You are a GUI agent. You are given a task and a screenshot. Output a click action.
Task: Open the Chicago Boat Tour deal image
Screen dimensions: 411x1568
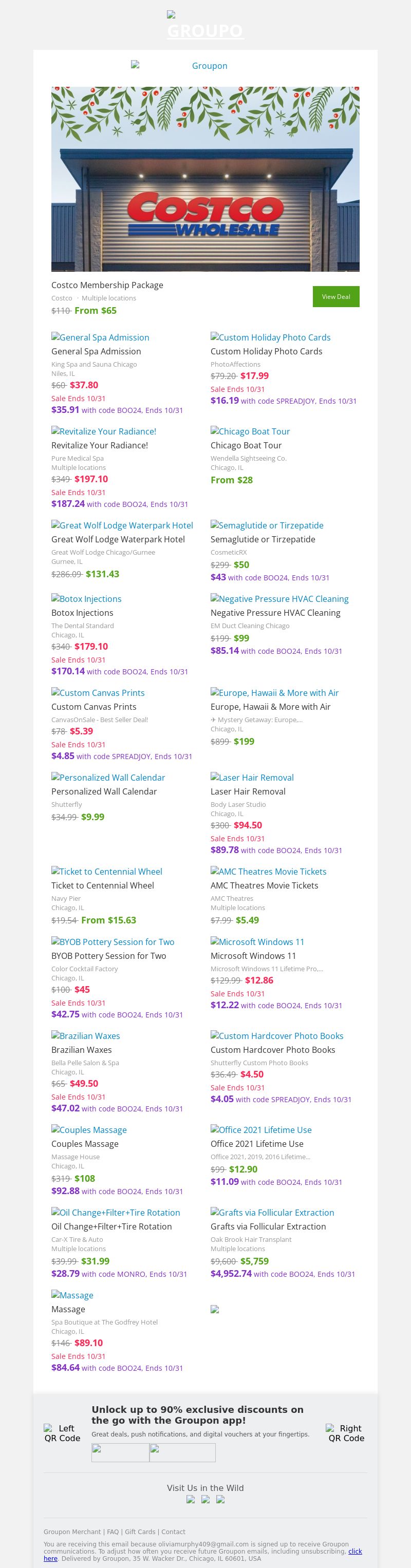click(250, 431)
